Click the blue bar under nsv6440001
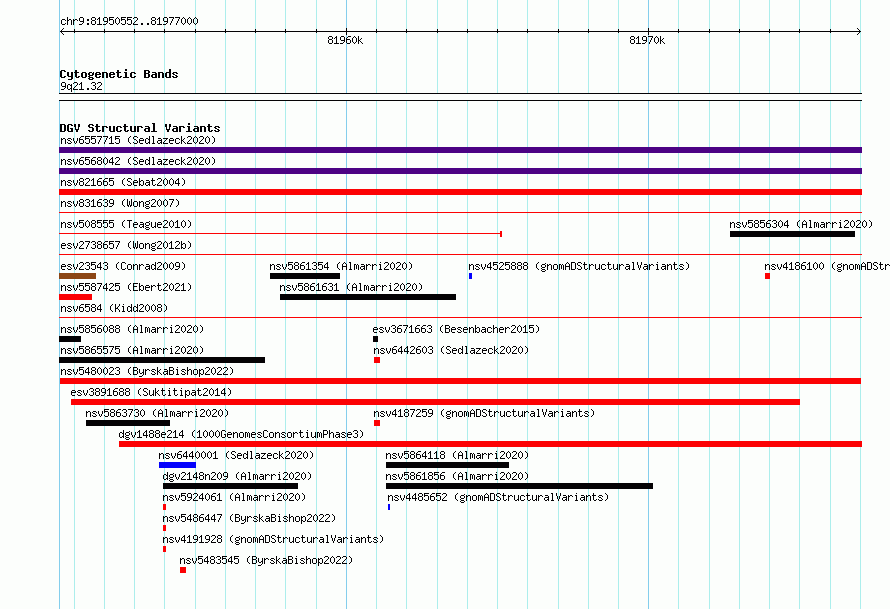 pyautogui.click(x=178, y=465)
